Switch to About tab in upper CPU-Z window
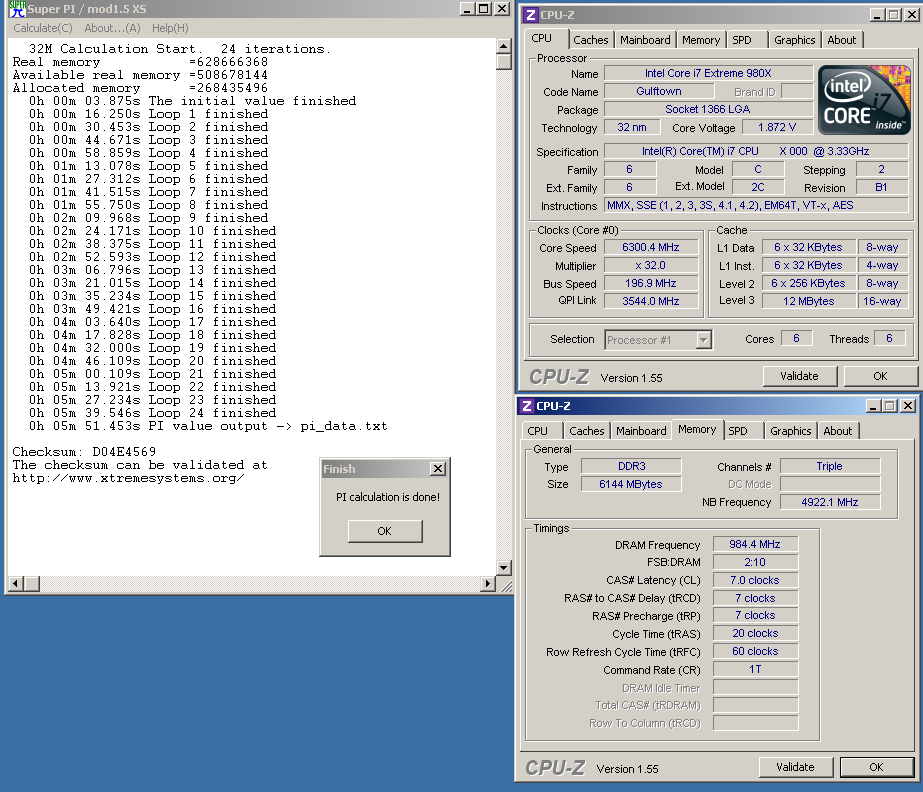This screenshot has width=923, height=792. pos(842,40)
